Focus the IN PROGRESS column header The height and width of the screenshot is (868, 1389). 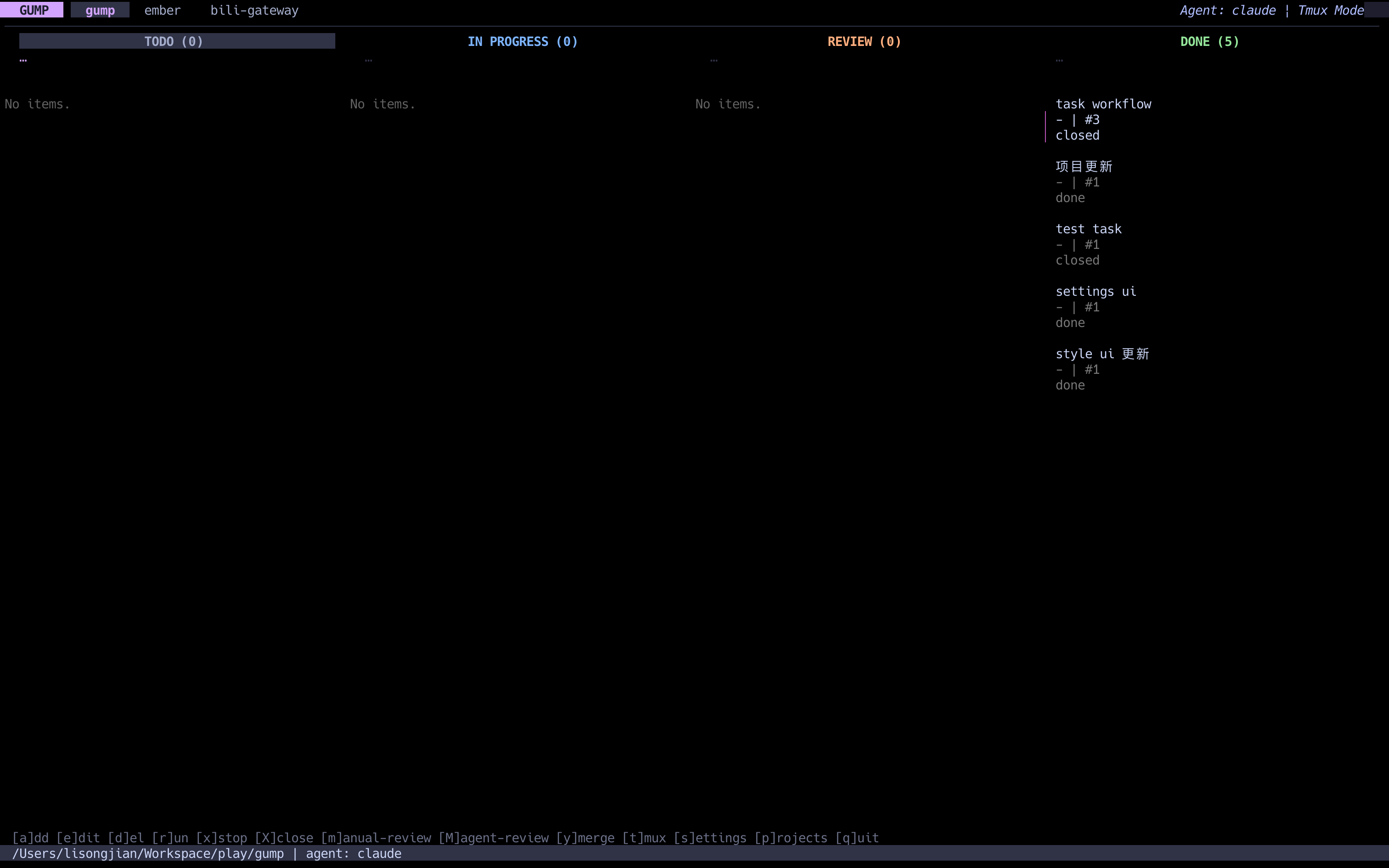click(522, 41)
